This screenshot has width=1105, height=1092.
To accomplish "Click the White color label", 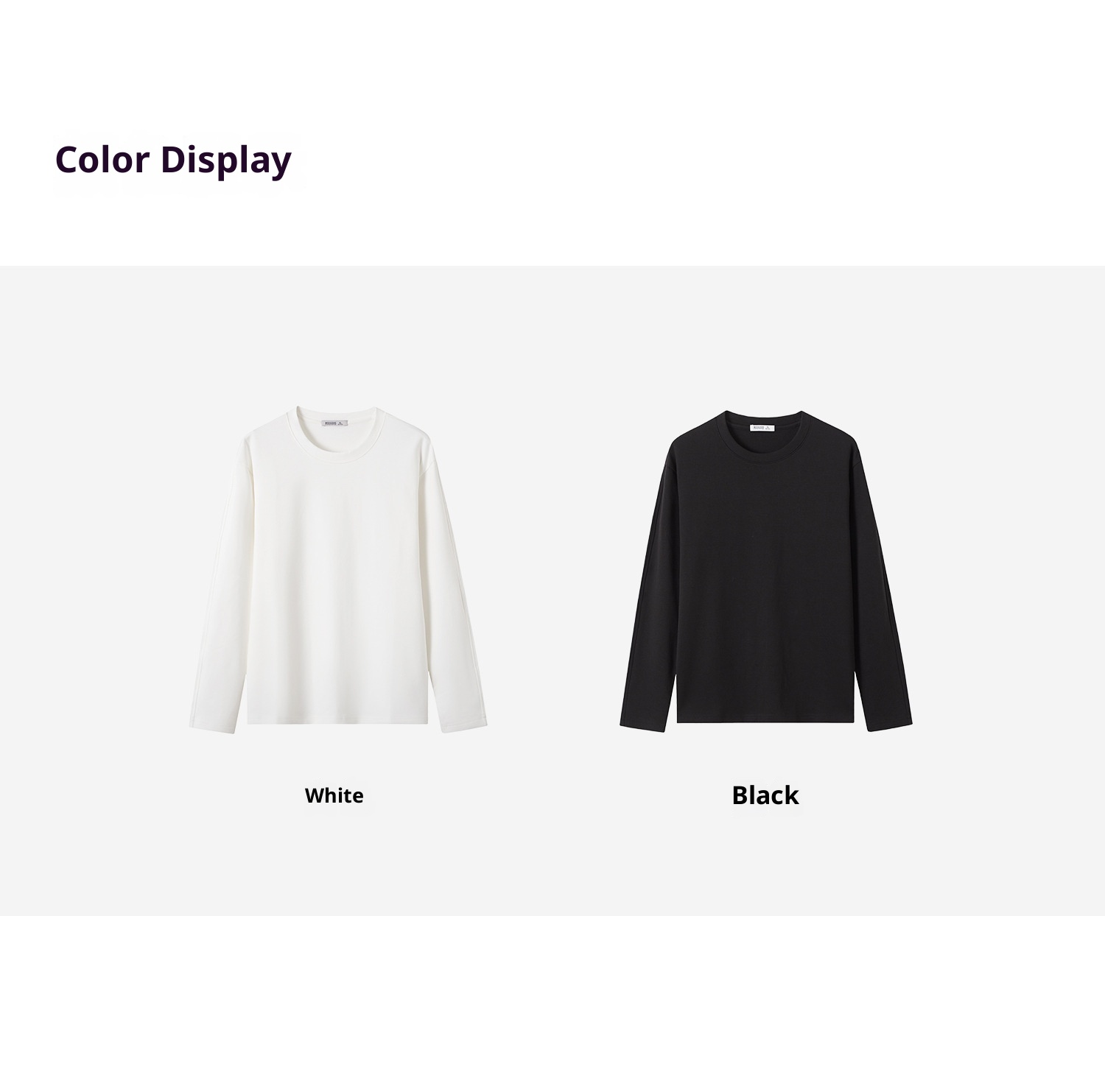I will point(334,795).
